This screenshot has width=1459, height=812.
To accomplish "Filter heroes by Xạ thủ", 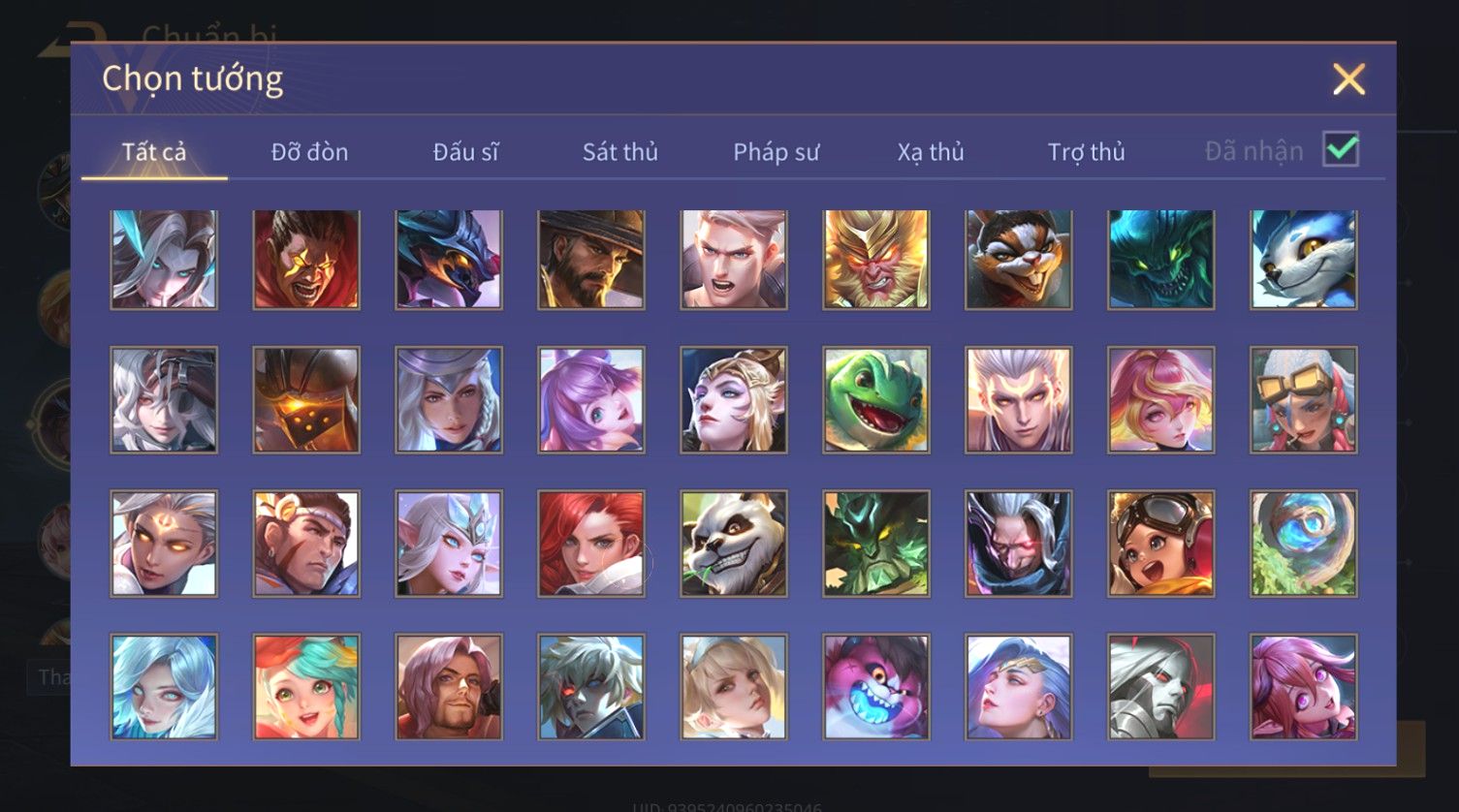I will point(931,152).
